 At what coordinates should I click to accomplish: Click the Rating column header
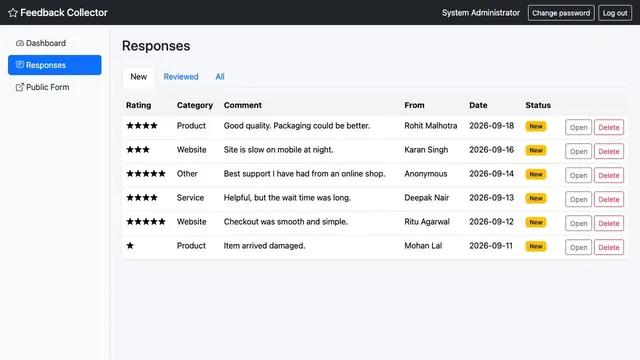[x=138, y=105]
